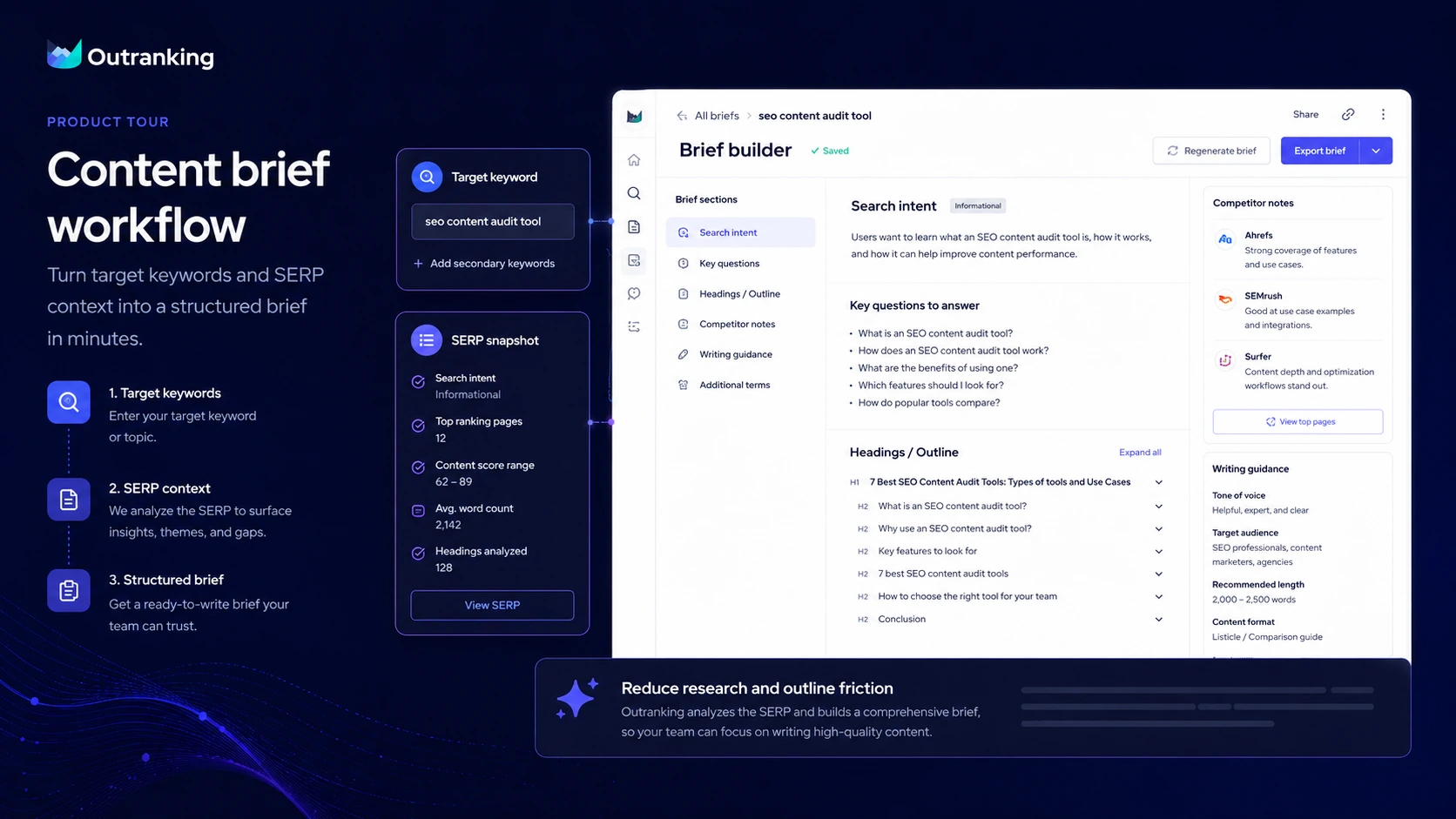Click the SEMrush logo icon
Screen dimensions: 1456x819
[1224, 299]
